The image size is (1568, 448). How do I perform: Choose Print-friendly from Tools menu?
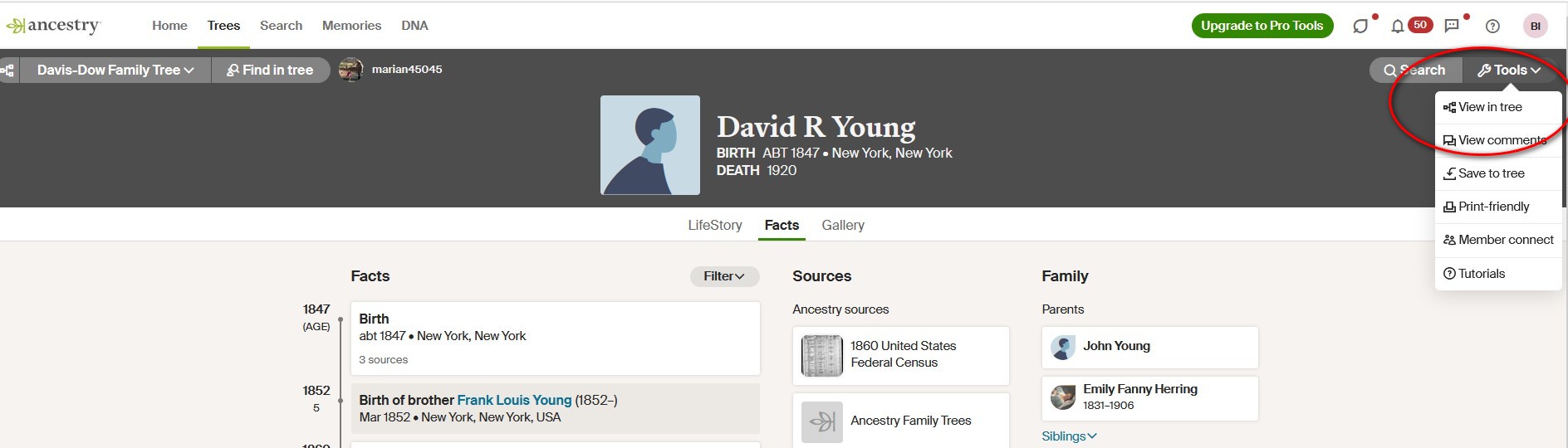[1493, 207]
